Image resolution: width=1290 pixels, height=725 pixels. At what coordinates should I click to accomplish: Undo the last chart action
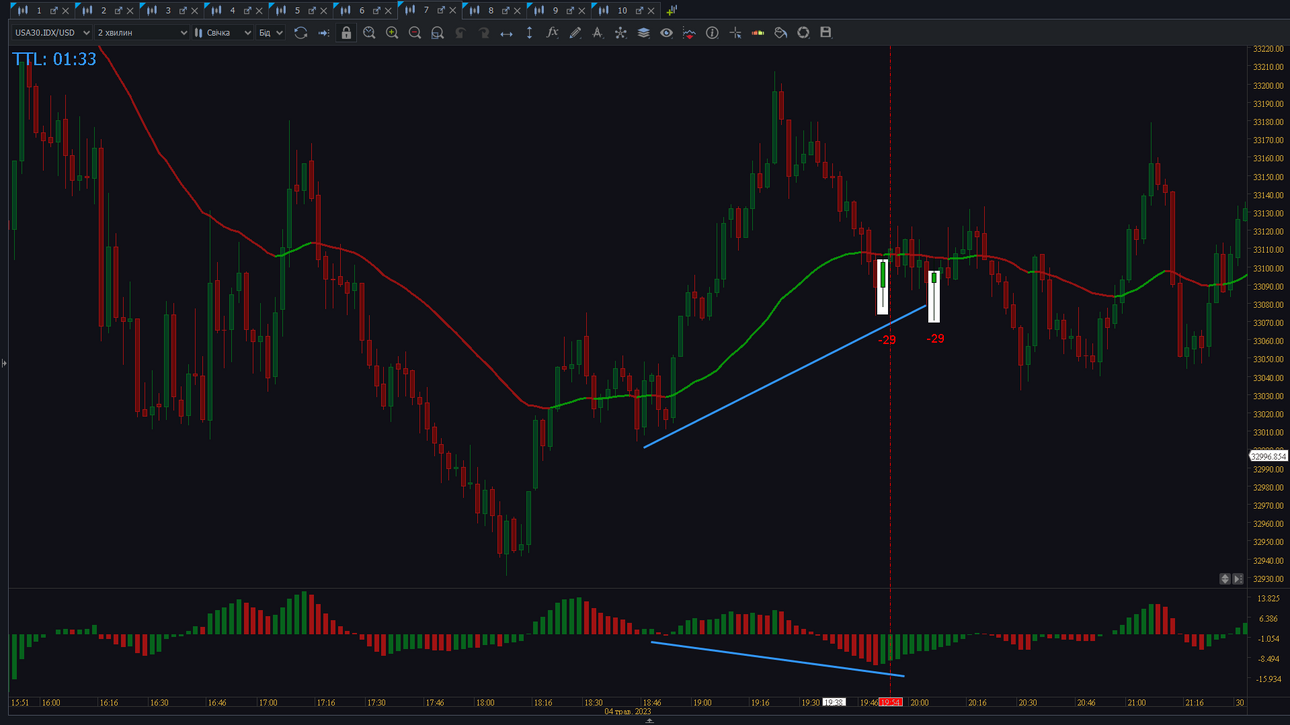click(x=460, y=33)
